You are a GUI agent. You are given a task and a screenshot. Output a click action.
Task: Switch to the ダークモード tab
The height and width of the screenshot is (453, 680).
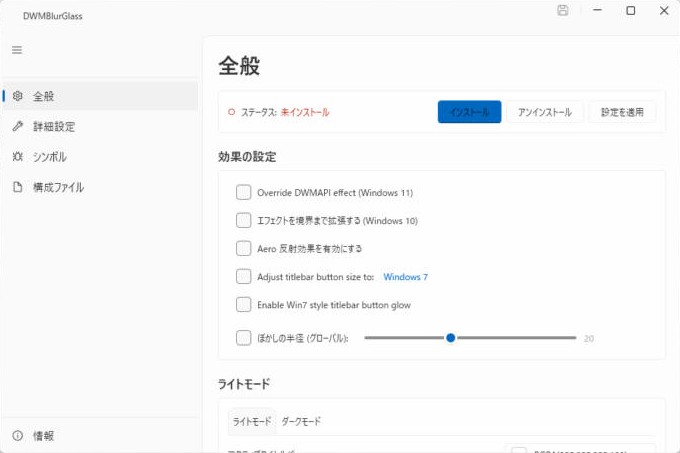coord(301,421)
